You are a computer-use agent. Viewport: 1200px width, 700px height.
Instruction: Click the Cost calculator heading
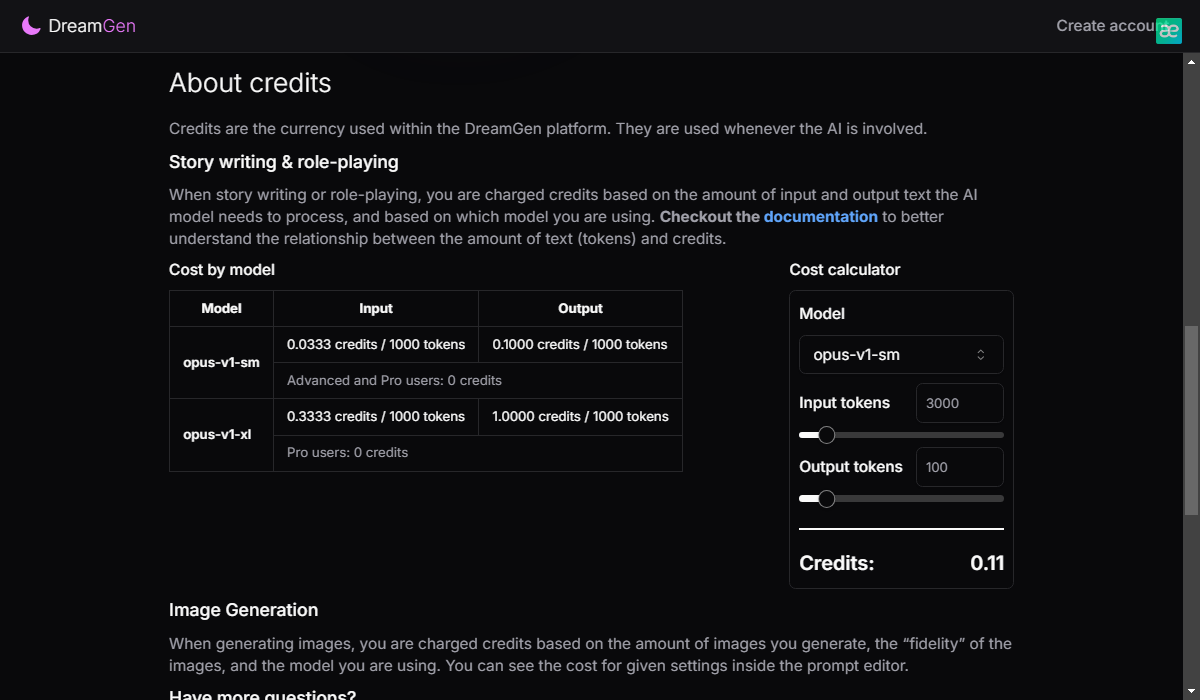[x=845, y=270]
